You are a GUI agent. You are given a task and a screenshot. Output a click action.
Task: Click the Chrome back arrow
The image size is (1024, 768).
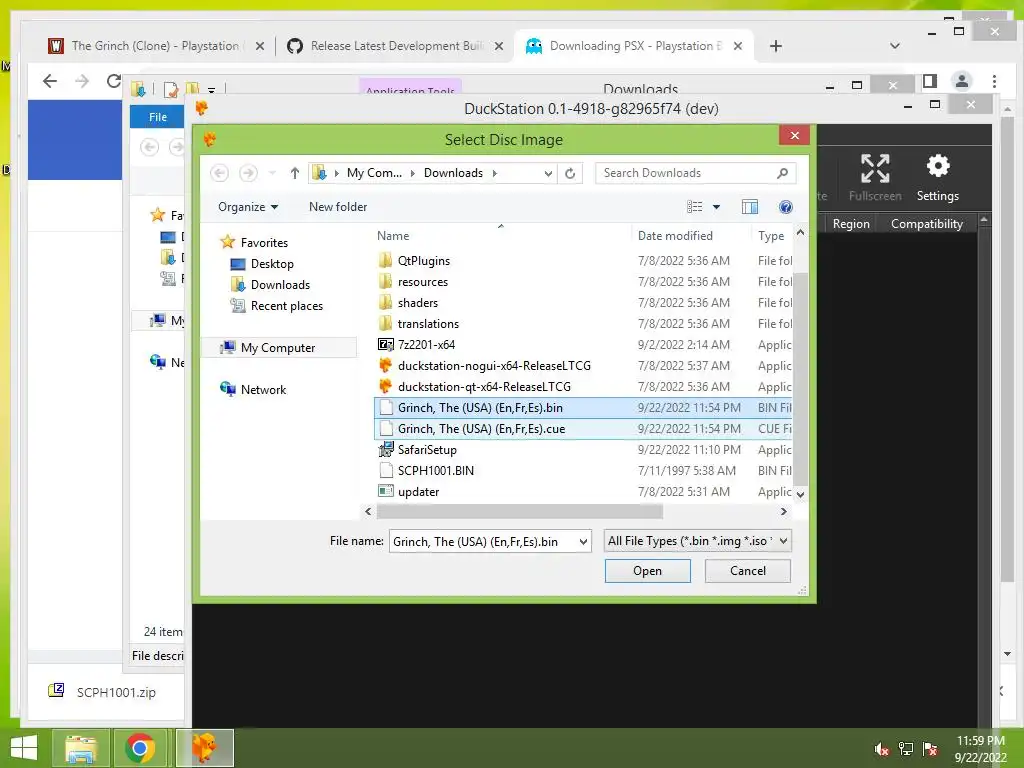tap(50, 81)
